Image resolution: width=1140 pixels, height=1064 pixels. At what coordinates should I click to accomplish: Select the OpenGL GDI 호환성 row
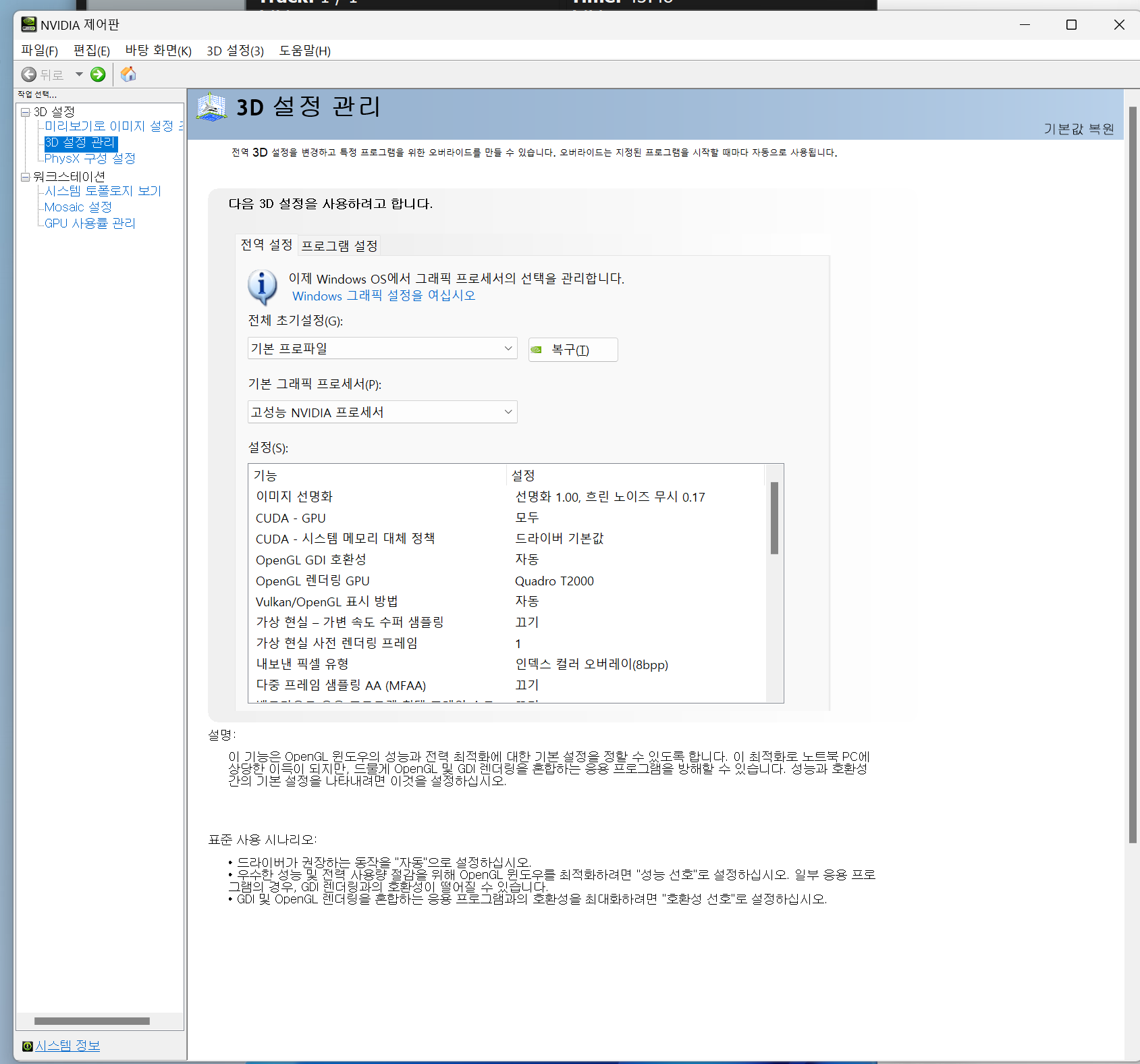(x=508, y=560)
